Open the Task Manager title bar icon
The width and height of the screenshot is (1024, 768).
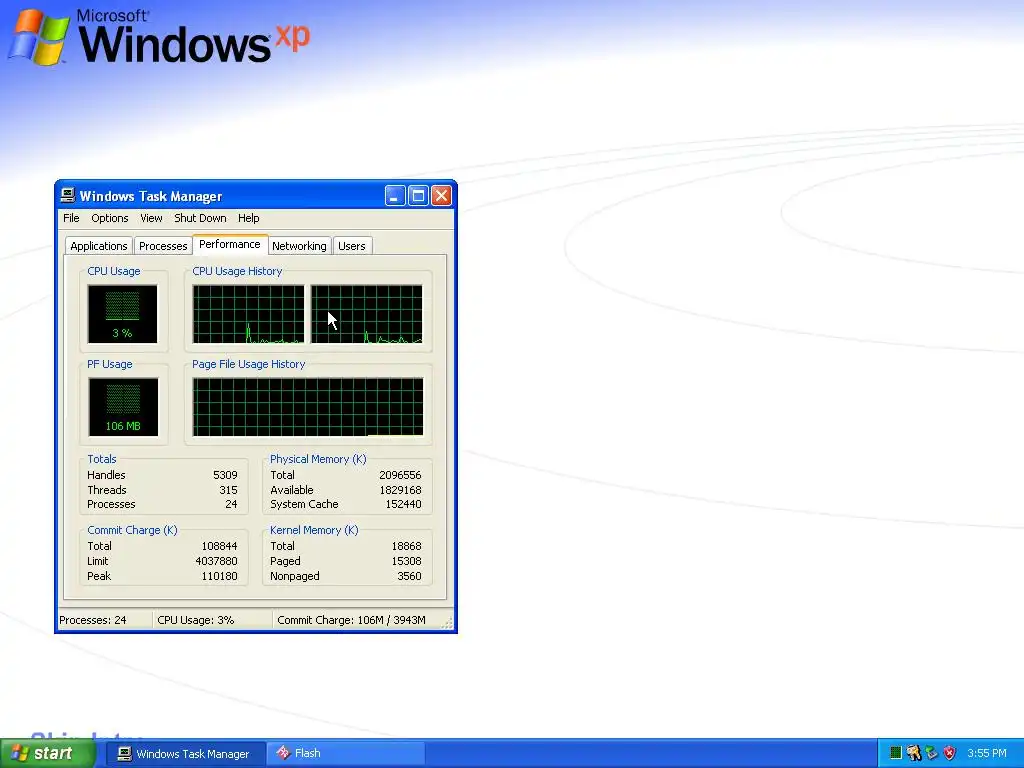coord(67,195)
